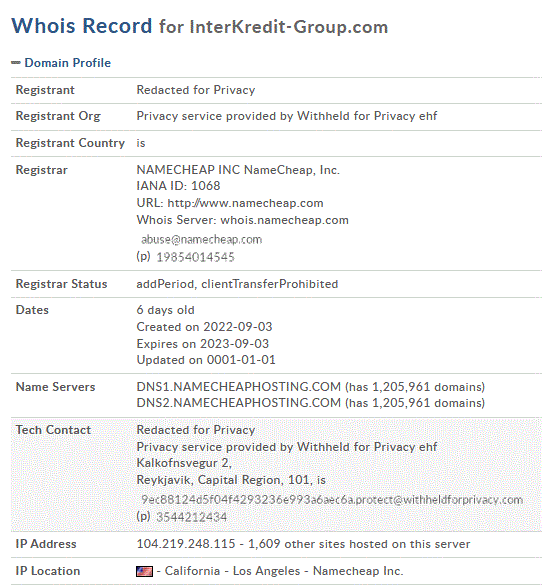Click the US flag icon in IP Location

[x=144, y=571]
